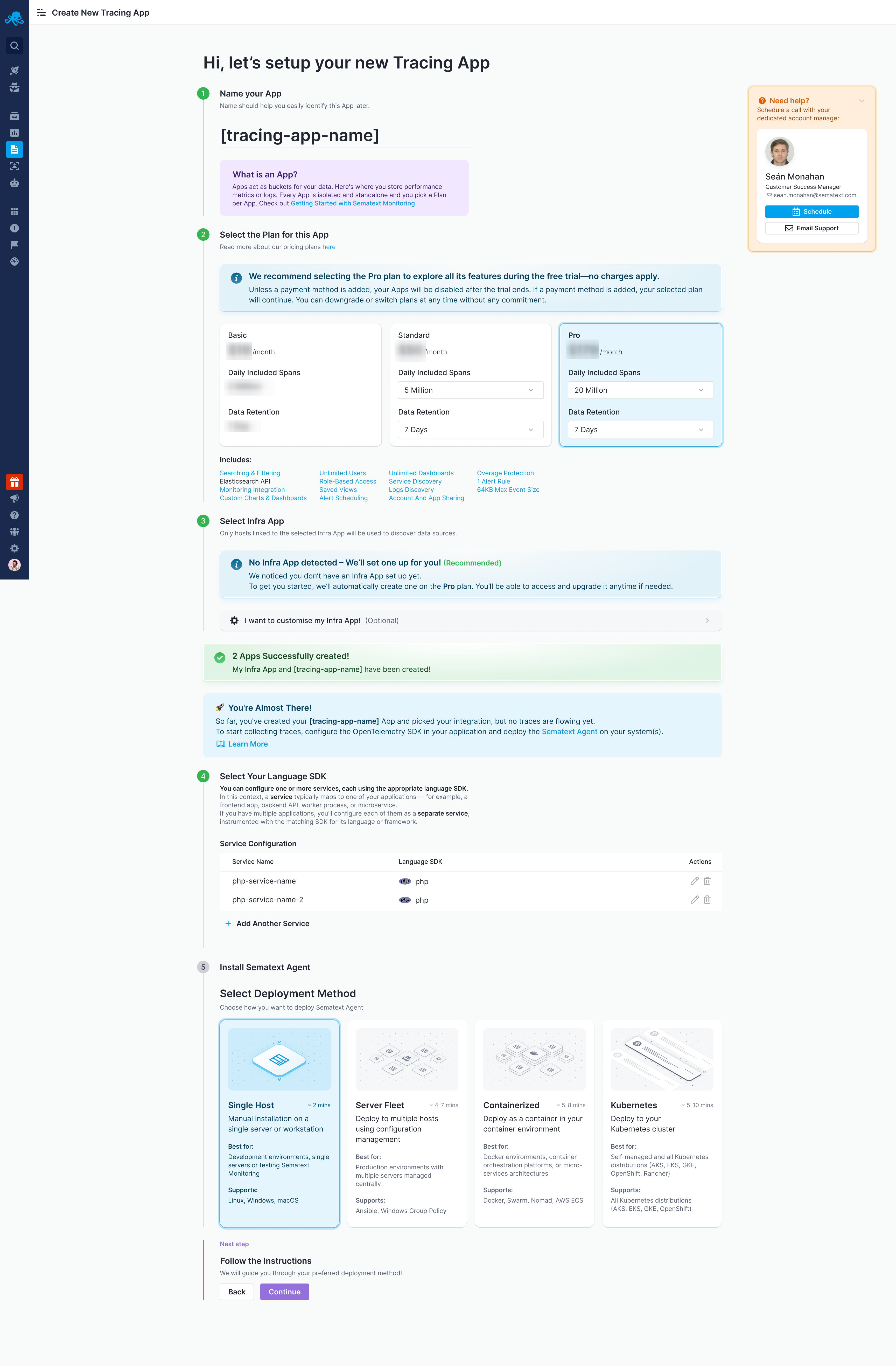Open the bar chart icon in sidebar
896x1366 pixels.
(14, 133)
